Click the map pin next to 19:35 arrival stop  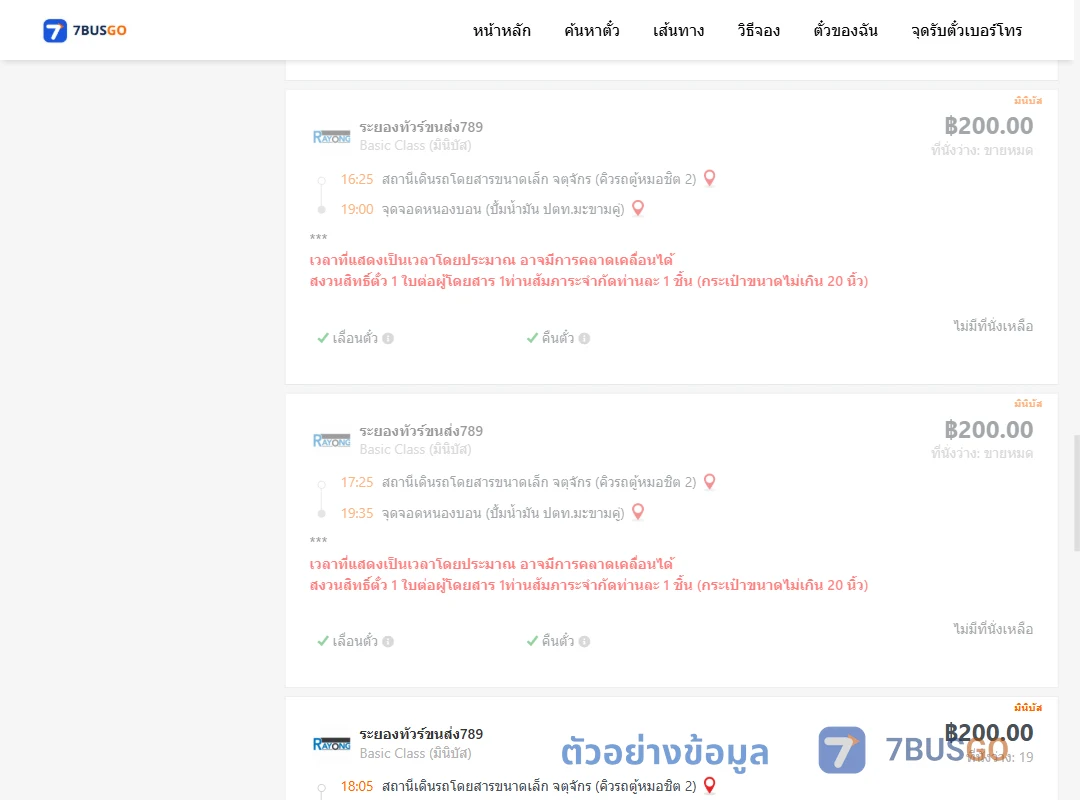point(638,512)
